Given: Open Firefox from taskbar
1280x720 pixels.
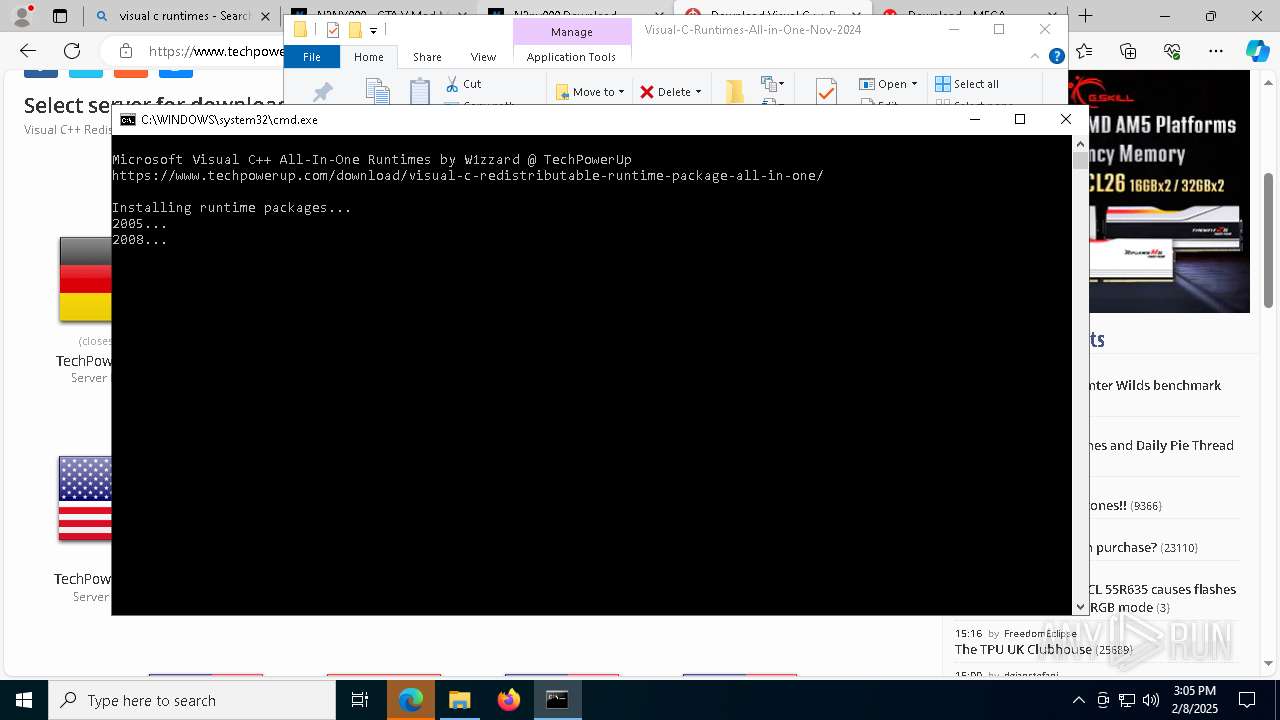Looking at the screenshot, I should point(508,700).
